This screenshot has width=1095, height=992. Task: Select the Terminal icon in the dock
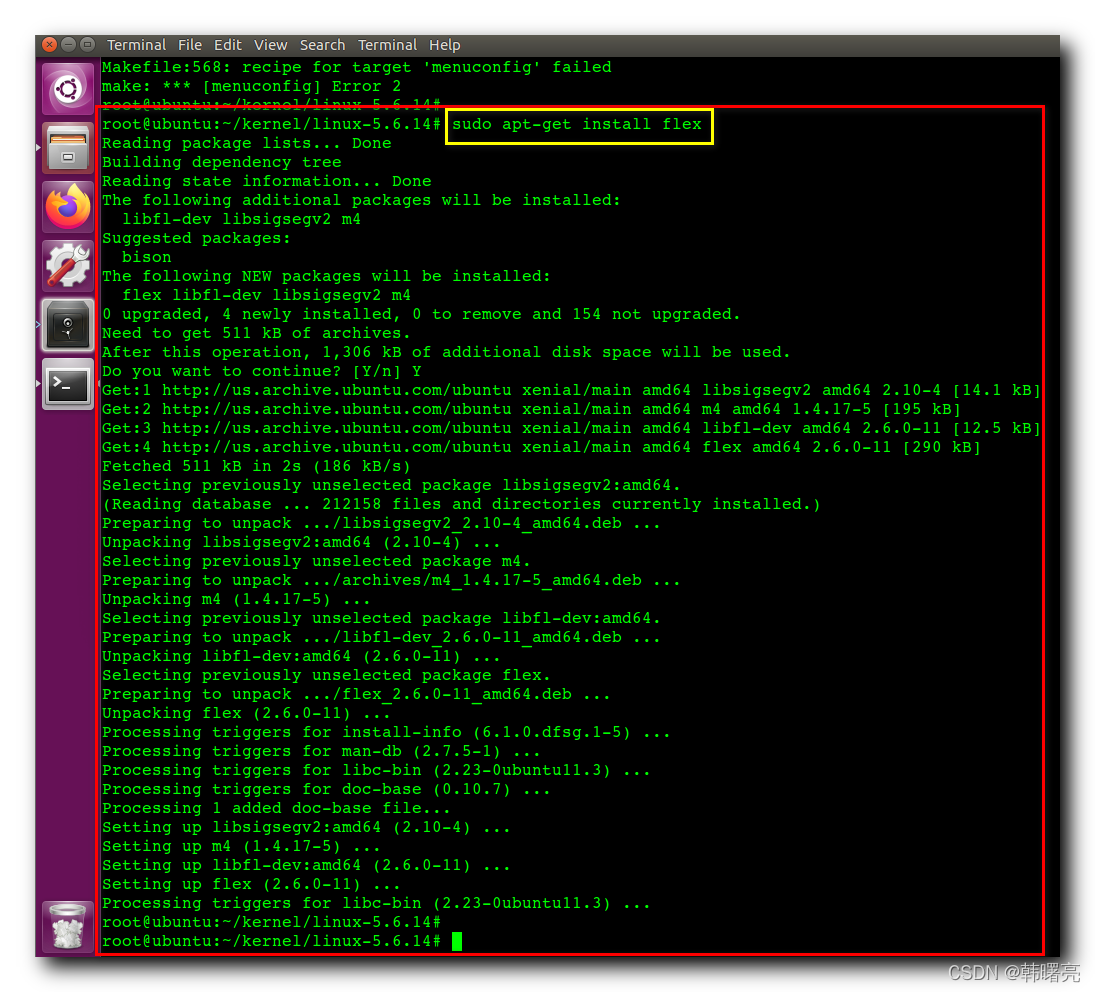coord(68,384)
